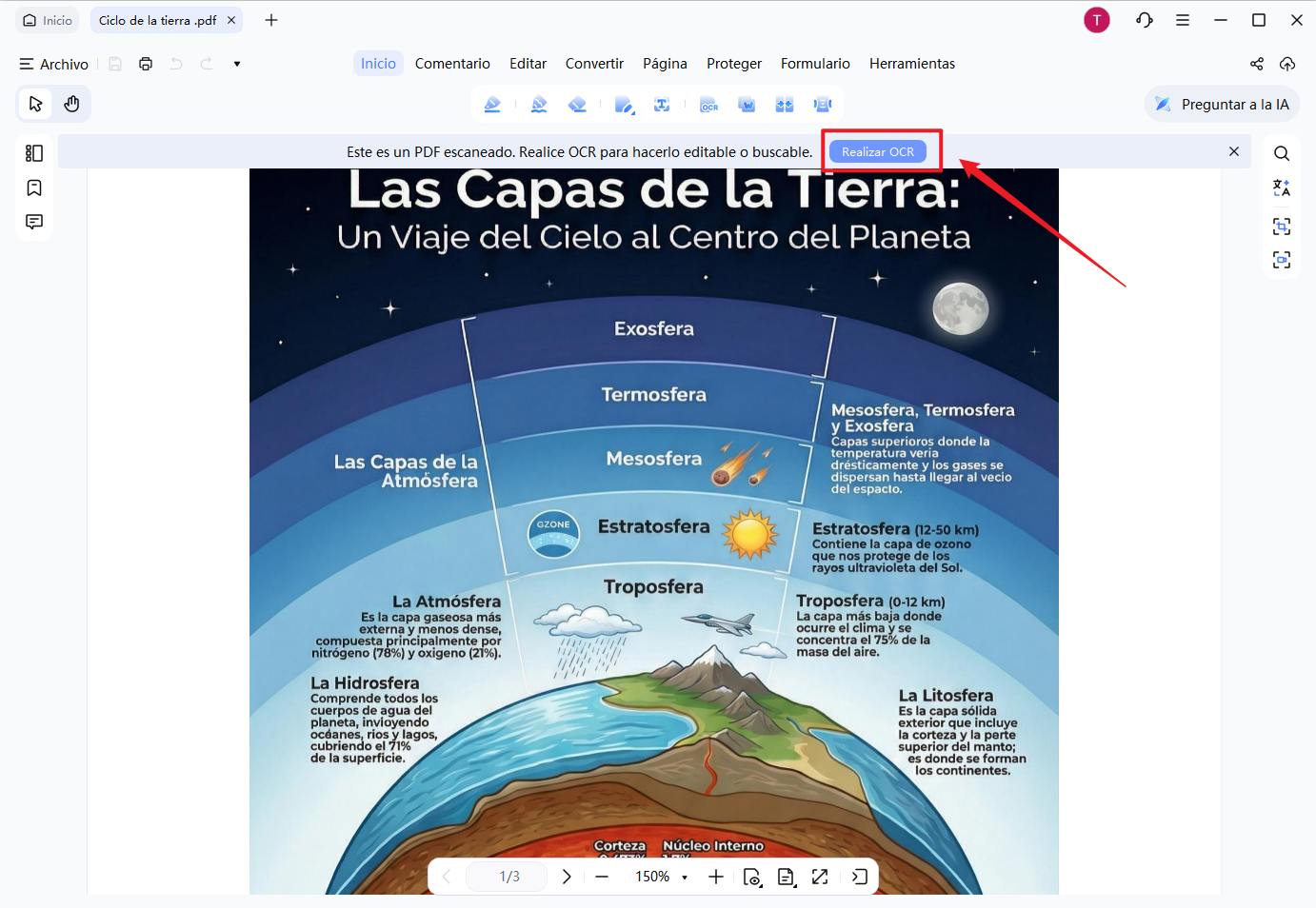This screenshot has width=1316, height=908.
Task: Open the Bookmarks panel
Action: pos(34,188)
